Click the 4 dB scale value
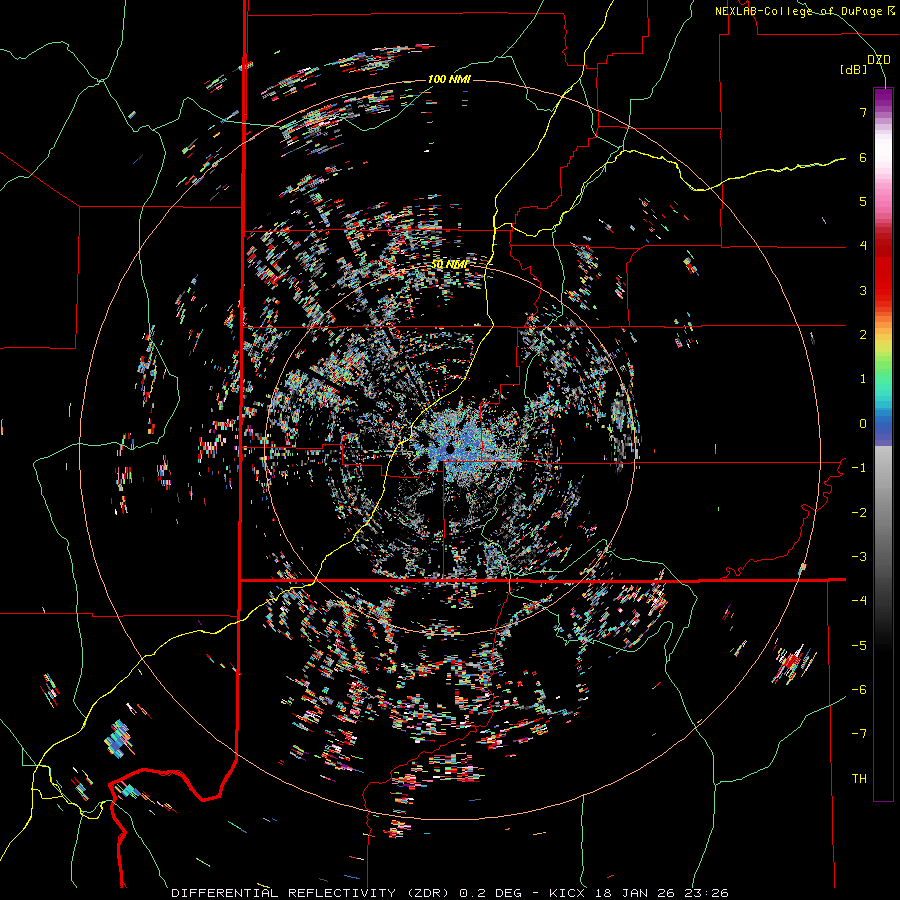Image resolution: width=900 pixels, height=900 pixels. point(863,246)
